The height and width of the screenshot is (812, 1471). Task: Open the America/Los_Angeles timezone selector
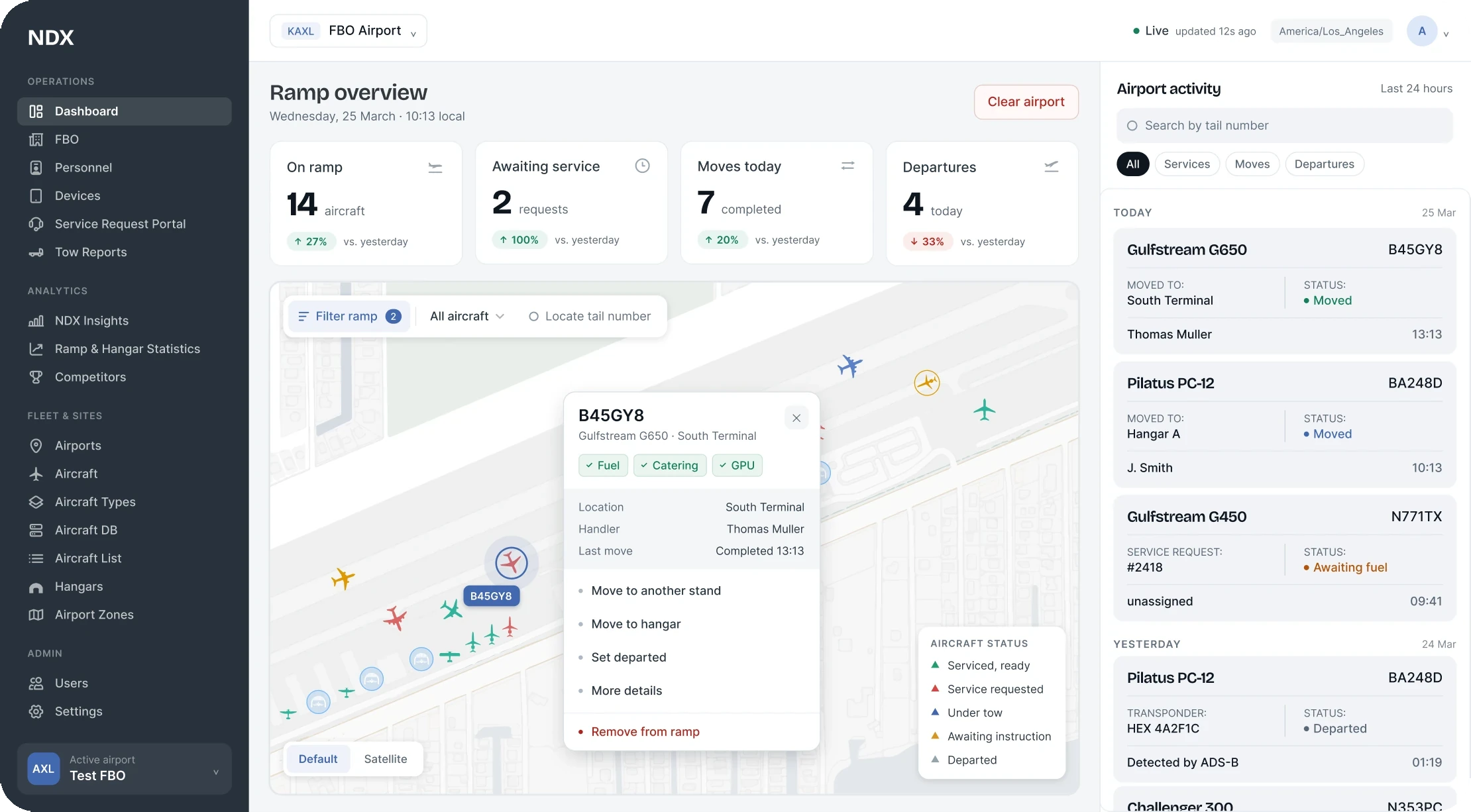[1331, 31]
